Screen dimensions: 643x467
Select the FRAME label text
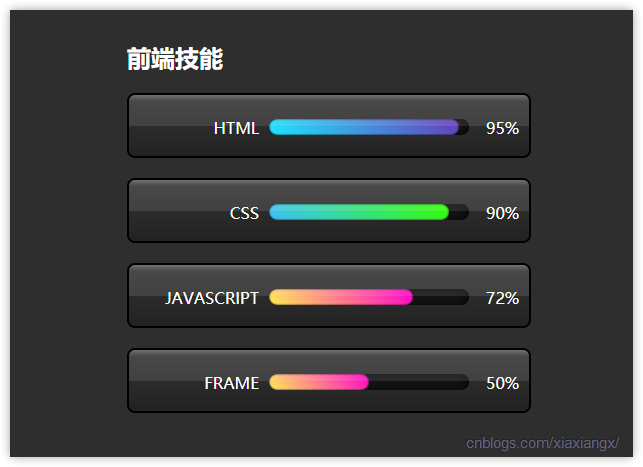232,383
